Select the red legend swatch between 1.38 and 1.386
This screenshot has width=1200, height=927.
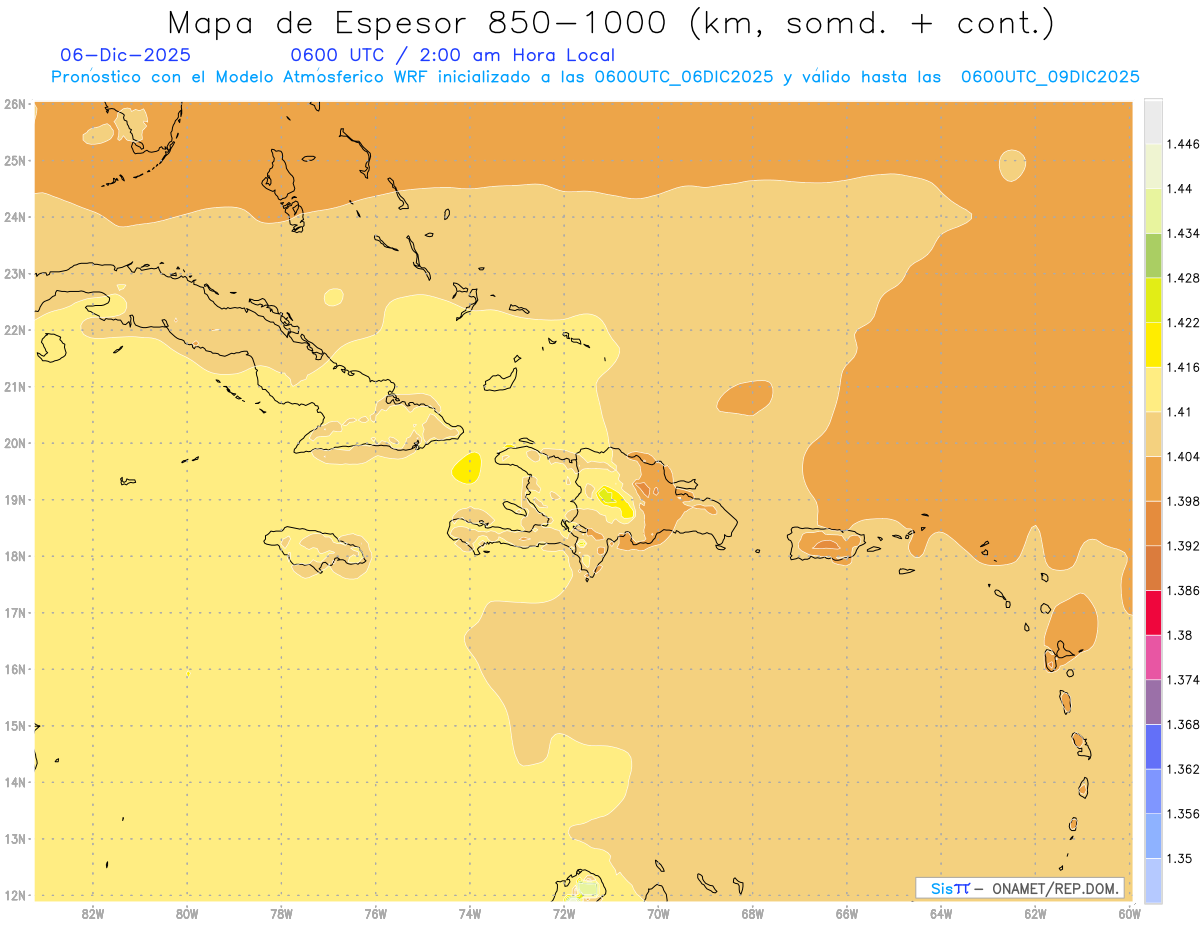pyautogui.click(x=1153, y=613)
